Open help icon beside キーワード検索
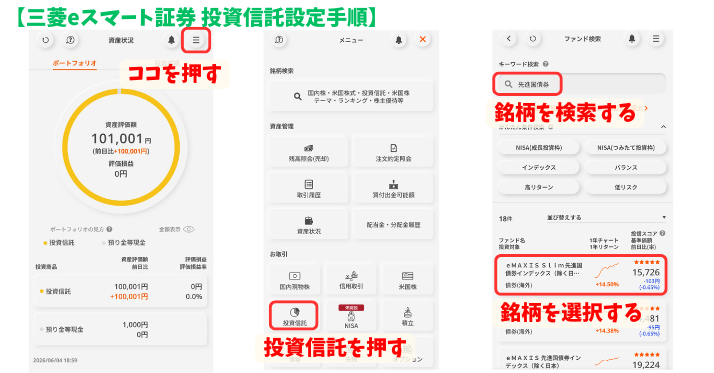The height and width of the screenshot is (373, 714). click(x=546, y=64)
